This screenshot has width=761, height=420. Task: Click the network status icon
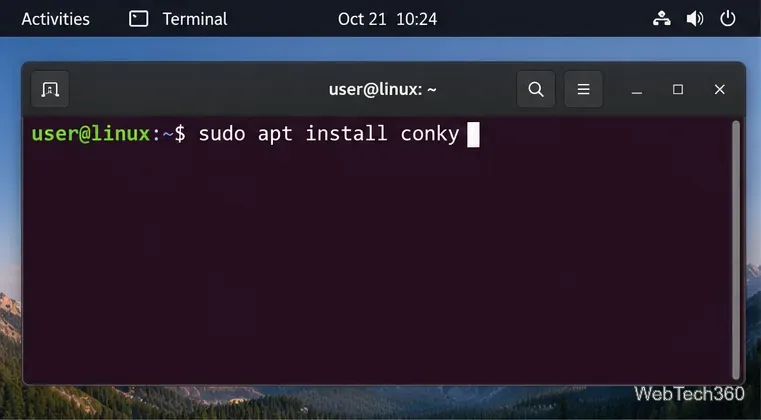662,19
